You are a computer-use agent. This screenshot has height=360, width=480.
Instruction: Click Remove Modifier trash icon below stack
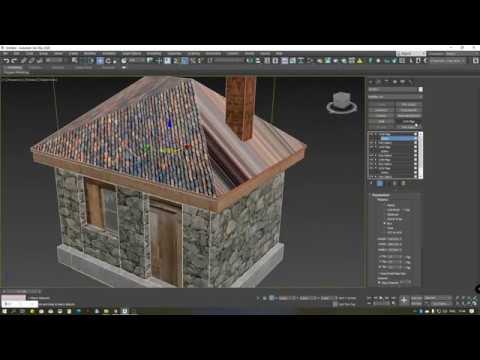[395, 183]
